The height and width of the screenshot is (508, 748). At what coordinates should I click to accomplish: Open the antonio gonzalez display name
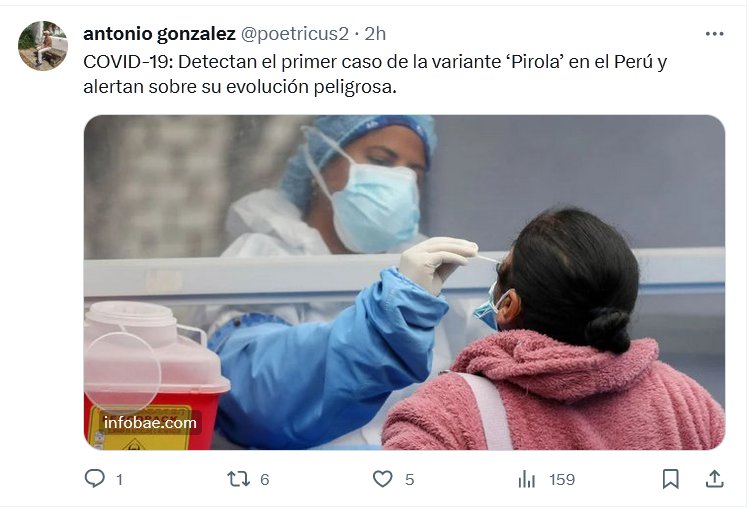coord(159,34)
